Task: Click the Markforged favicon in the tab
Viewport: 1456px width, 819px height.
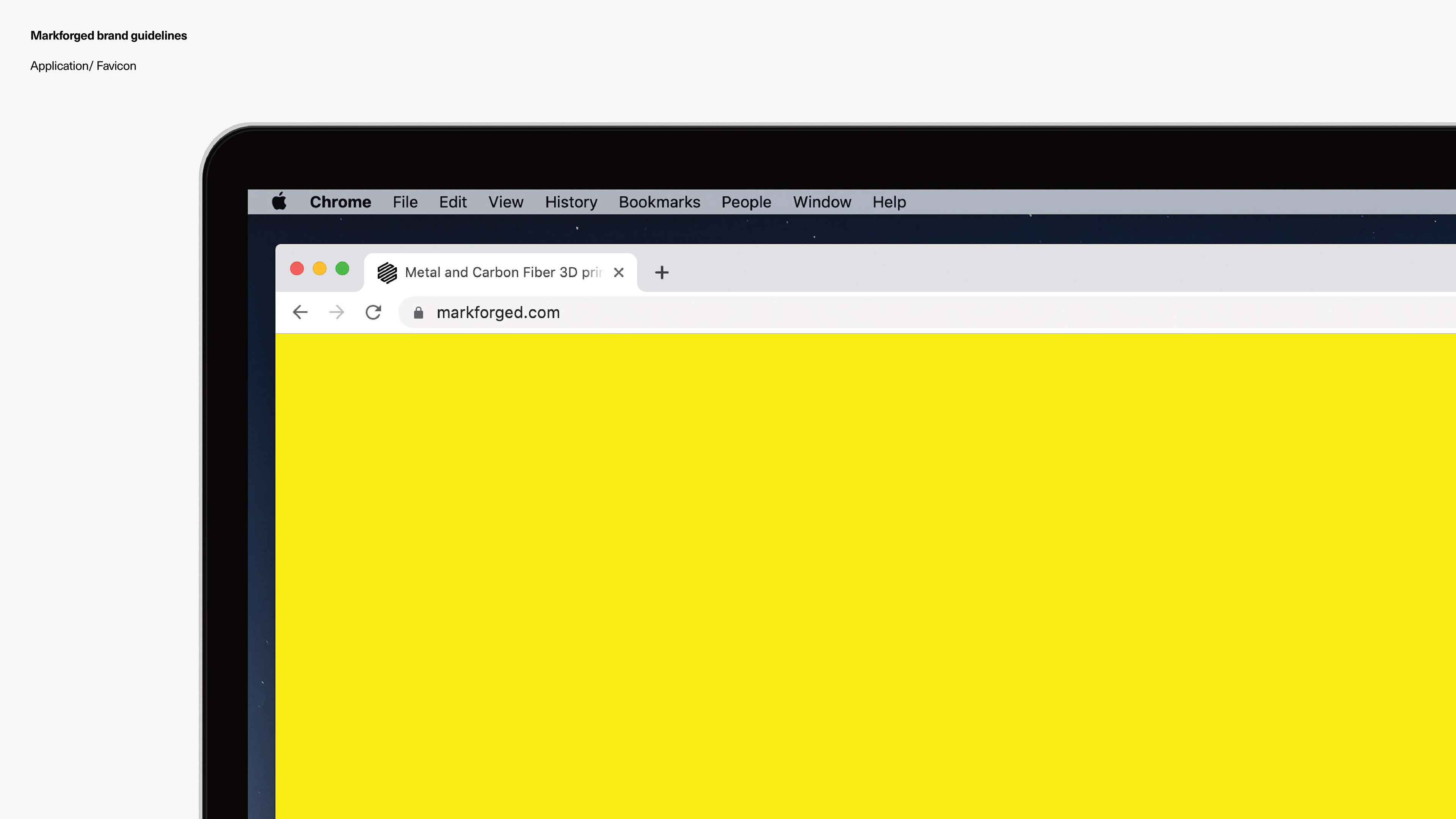Action: pos(387,273)
